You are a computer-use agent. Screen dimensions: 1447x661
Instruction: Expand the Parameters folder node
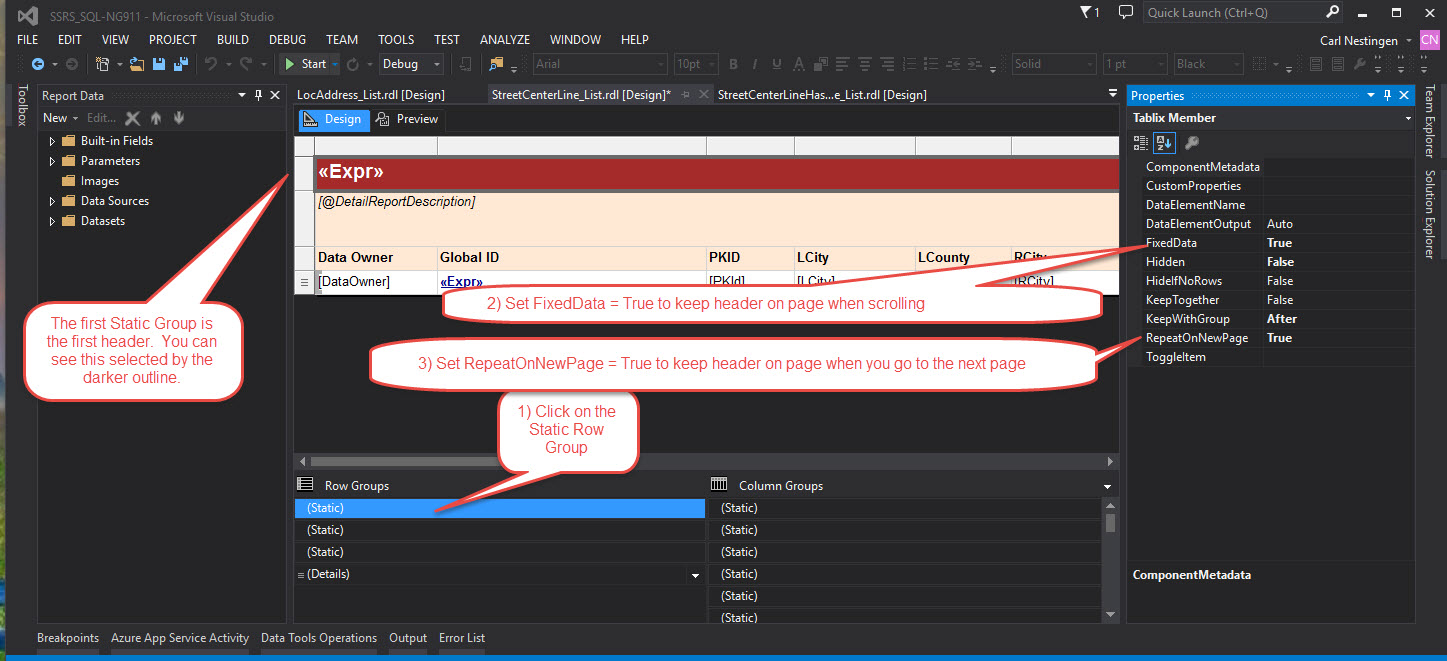tap(52, 161)
